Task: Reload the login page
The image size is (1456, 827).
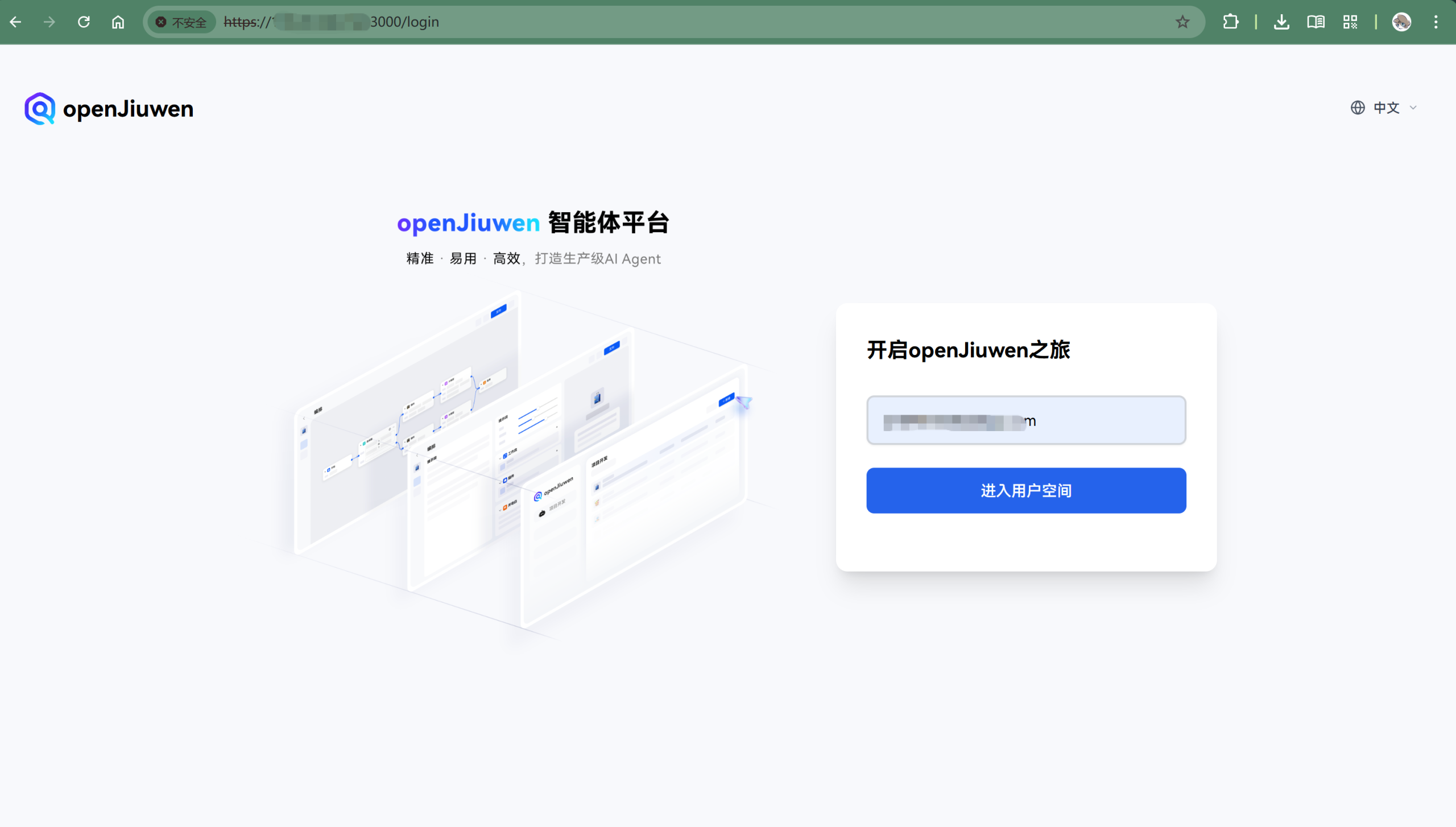Action: point(84,22)
